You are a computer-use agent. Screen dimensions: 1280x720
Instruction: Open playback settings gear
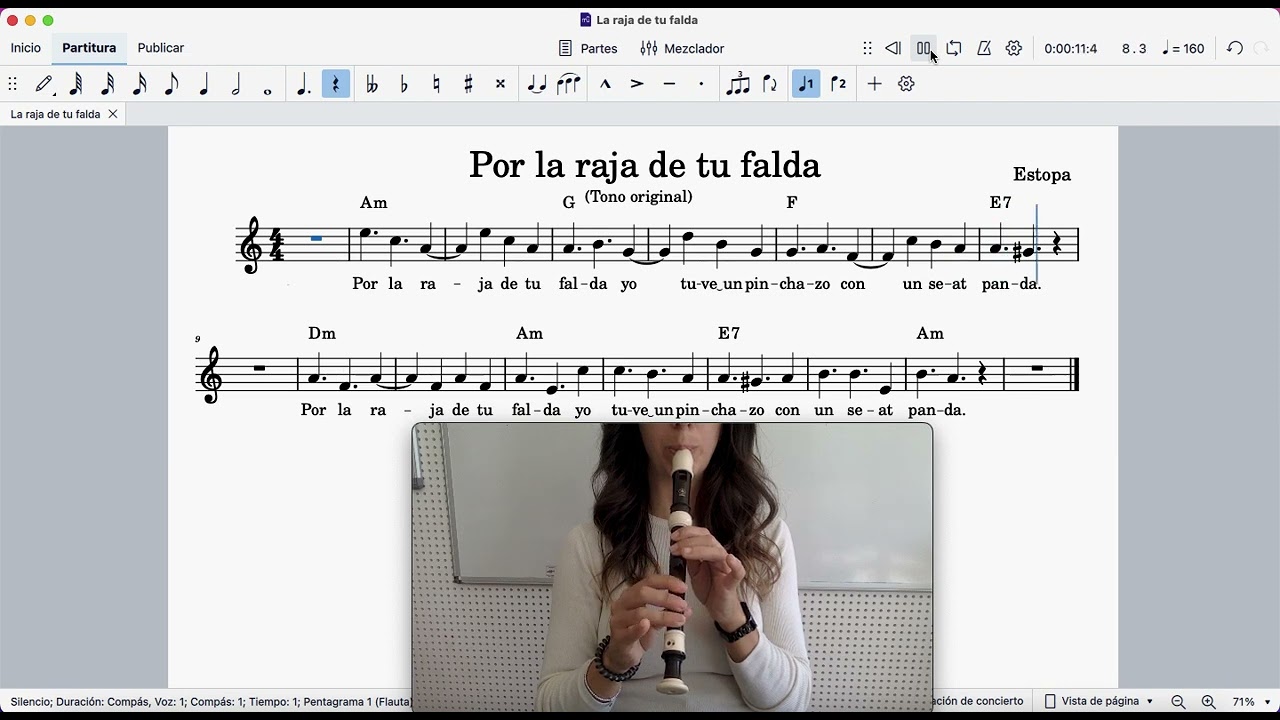1014,48
